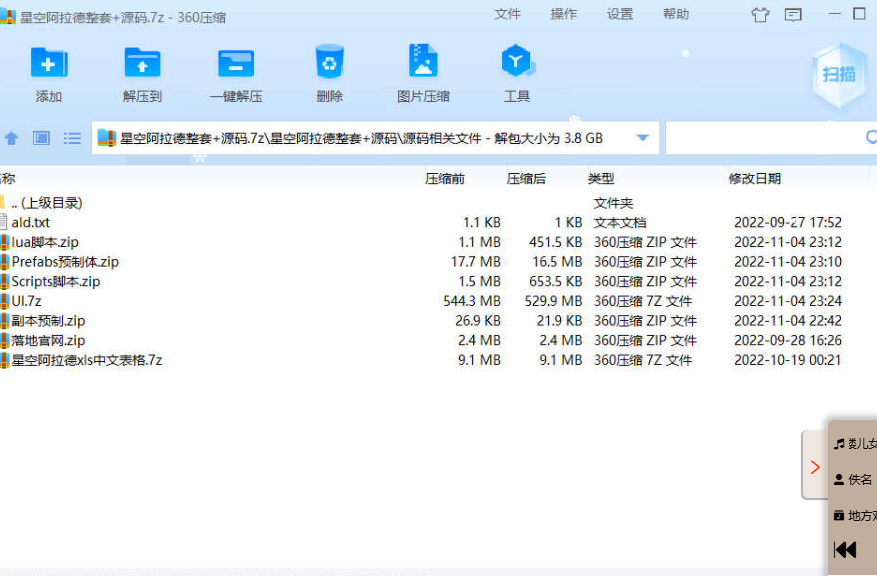Click the previous track button in music widget

845,550
